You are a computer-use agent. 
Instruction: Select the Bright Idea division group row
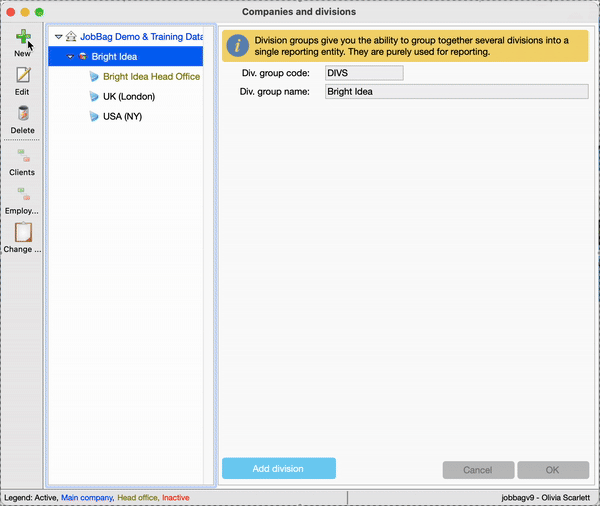126,57
